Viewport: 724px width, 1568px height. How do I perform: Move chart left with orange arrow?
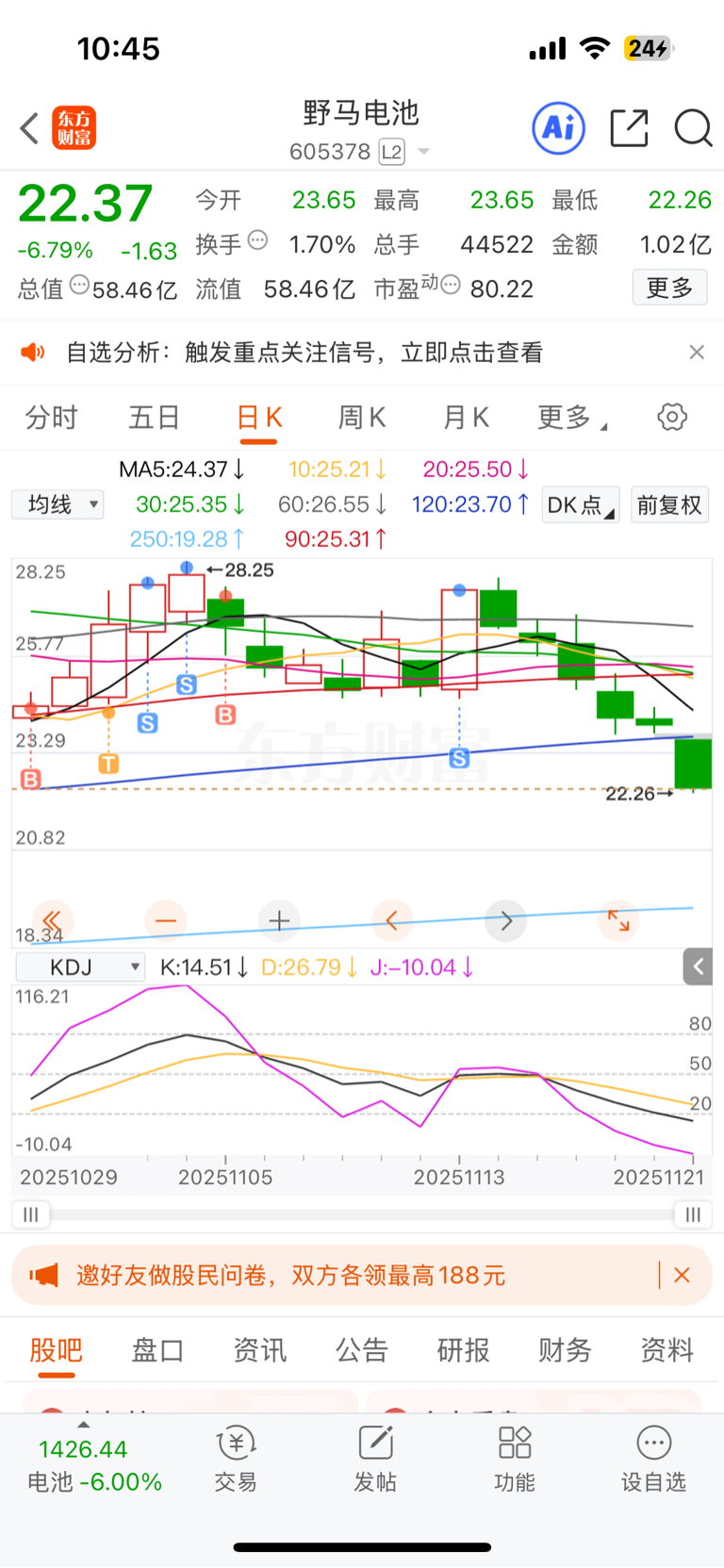pos(392,920)
